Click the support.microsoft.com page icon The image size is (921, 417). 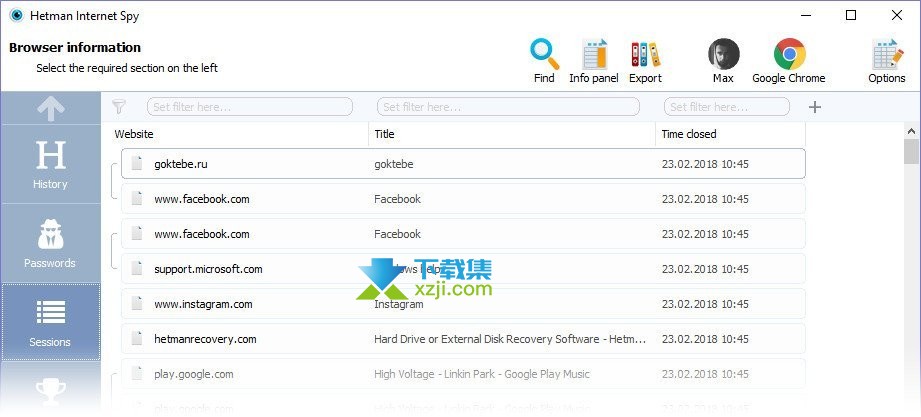coord(137,268)
